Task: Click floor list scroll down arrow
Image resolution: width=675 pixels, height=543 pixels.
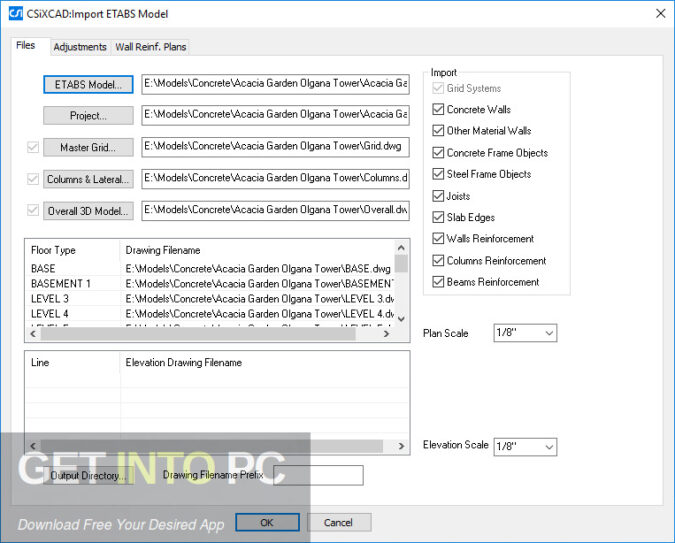Action: pyautogui.click(x=401, y=319)
